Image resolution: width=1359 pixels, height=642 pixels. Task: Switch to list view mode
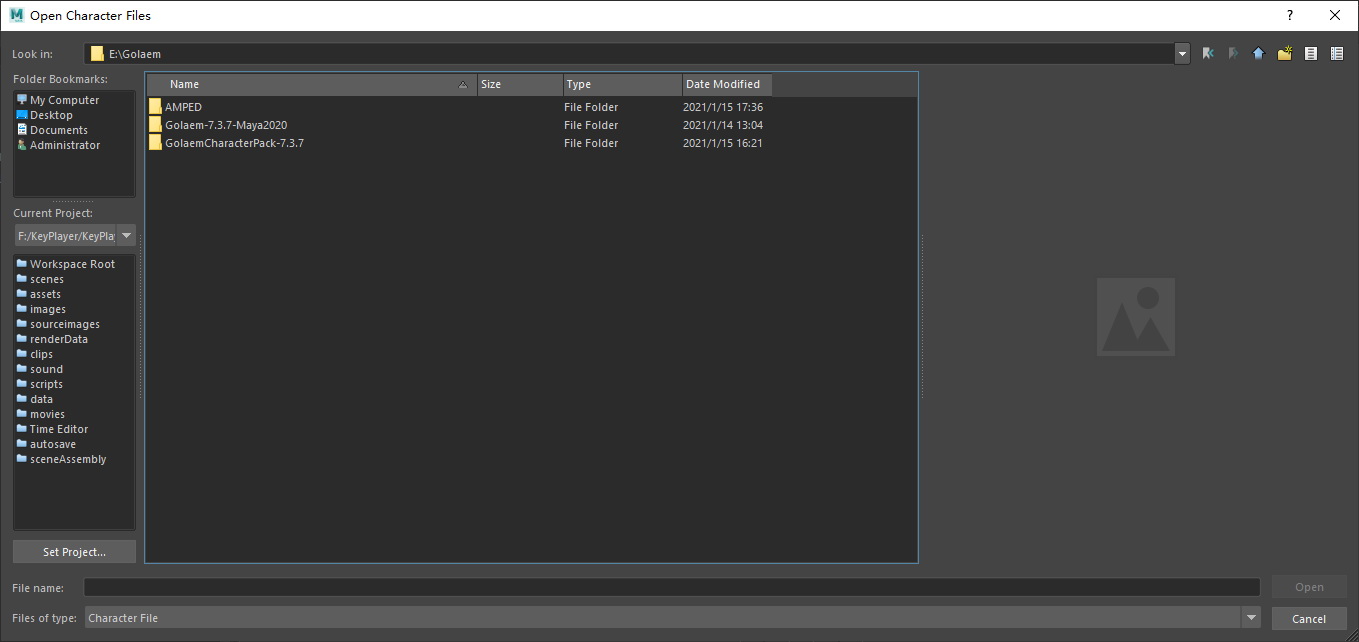click(1311, 54)
